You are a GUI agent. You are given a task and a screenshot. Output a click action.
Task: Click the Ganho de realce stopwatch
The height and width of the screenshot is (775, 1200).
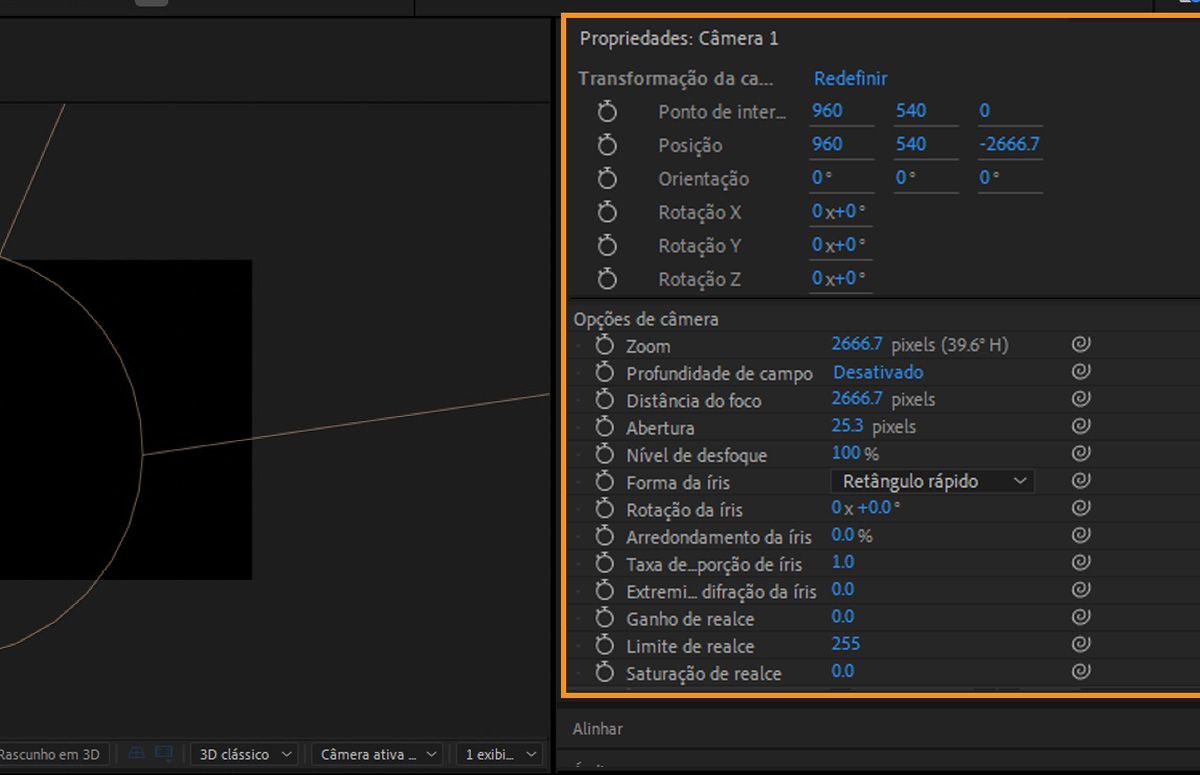click(x=604, y=618)
